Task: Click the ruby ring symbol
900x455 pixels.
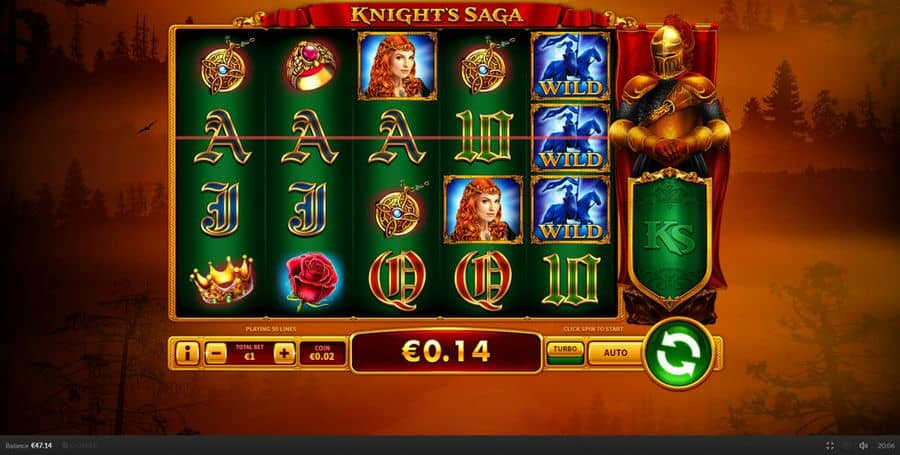Action: 311,66
